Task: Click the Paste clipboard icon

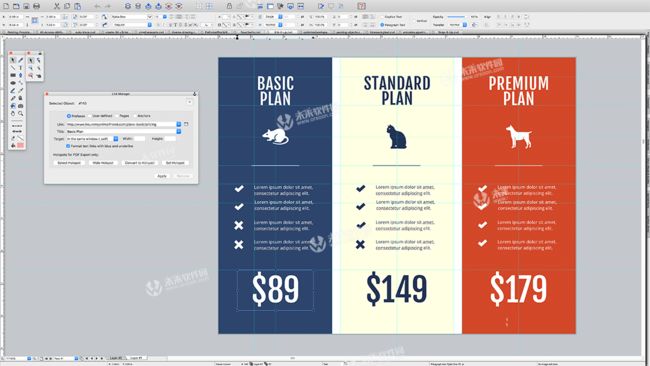Action: [78, 6]
